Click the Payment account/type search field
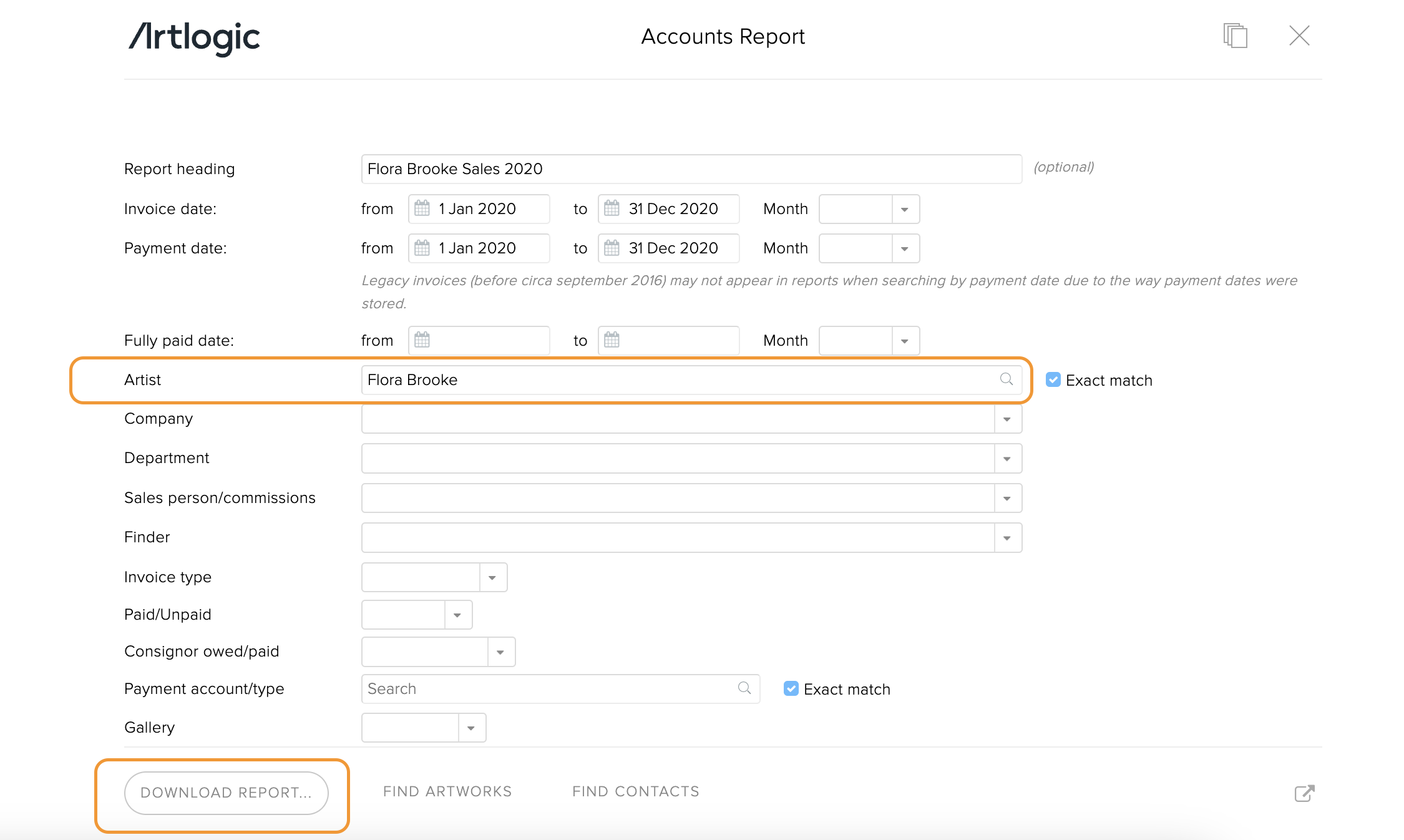1404x840 pixels. (x=560, y=689)
